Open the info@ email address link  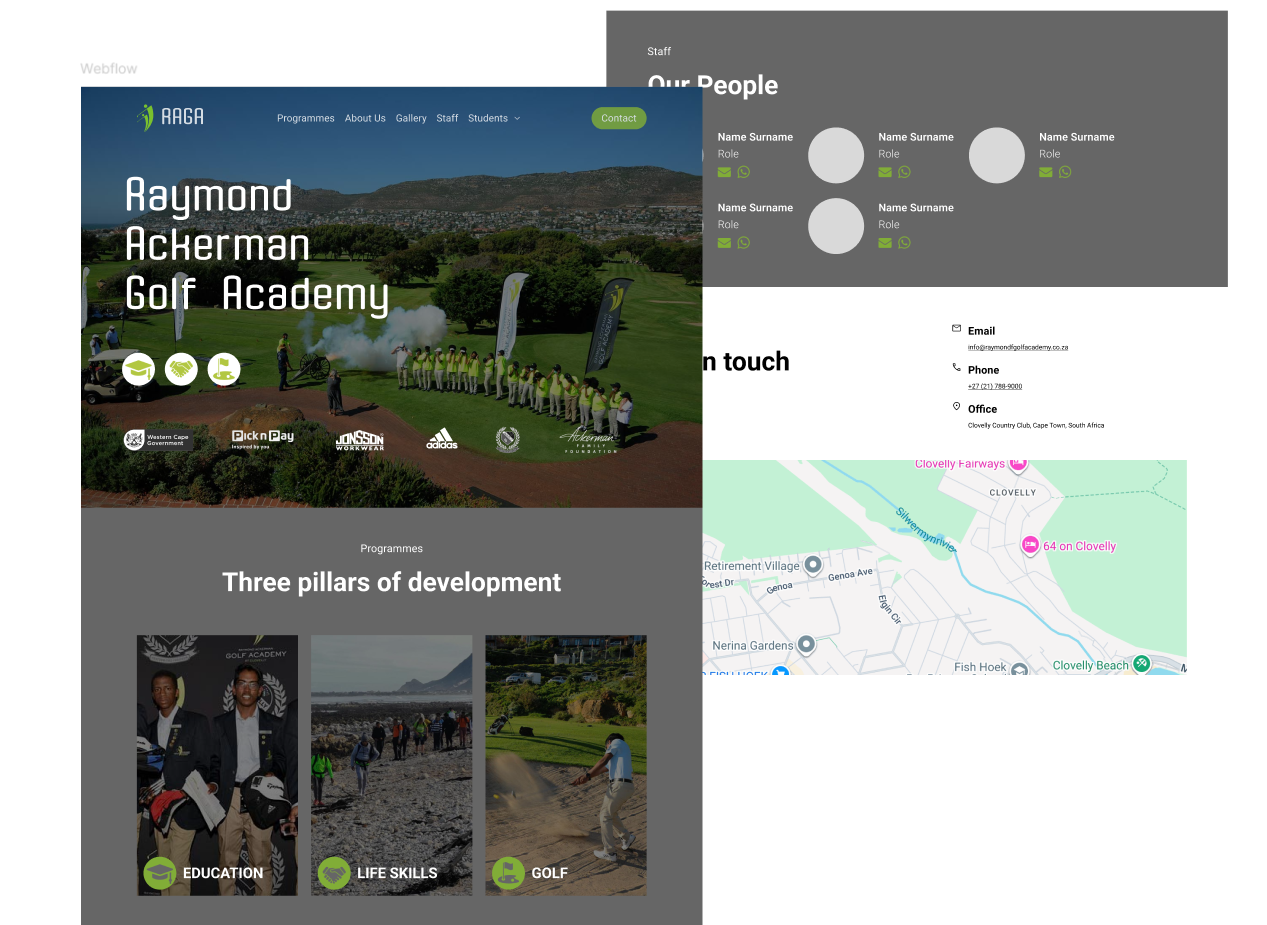pos(1018,347)
